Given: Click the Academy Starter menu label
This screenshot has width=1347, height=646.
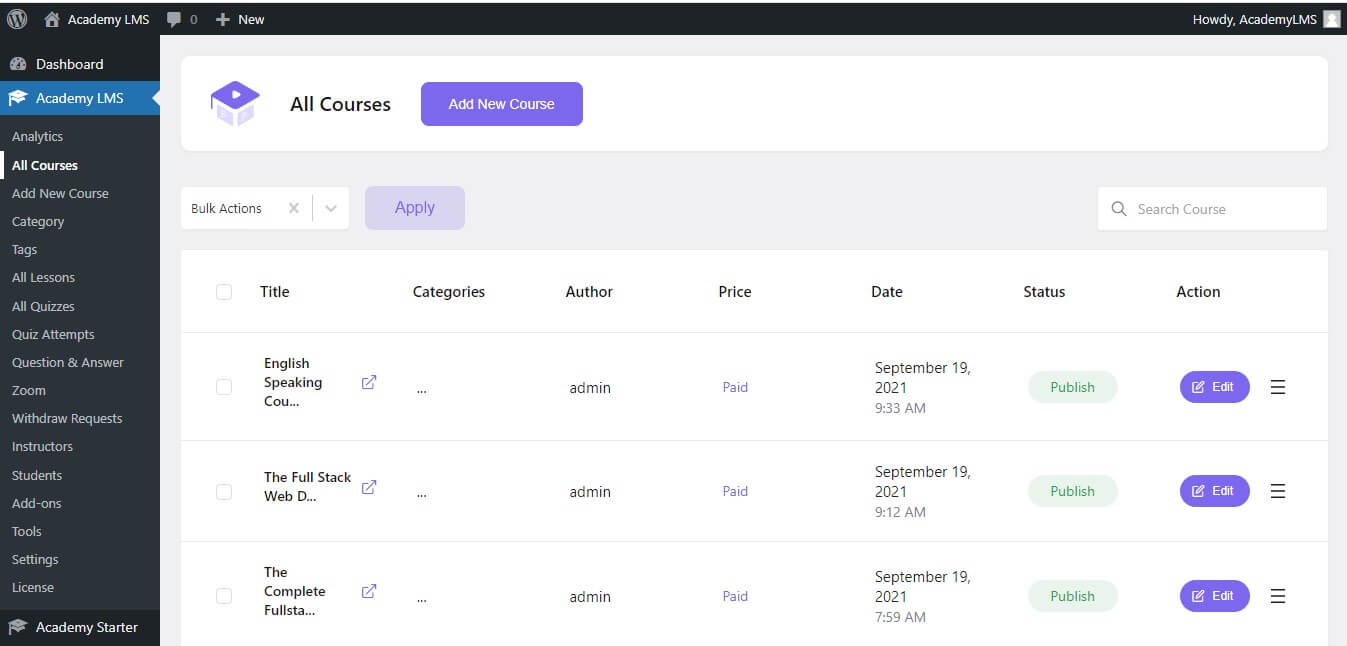Looking at the screenshot, I should click(87, 627).
